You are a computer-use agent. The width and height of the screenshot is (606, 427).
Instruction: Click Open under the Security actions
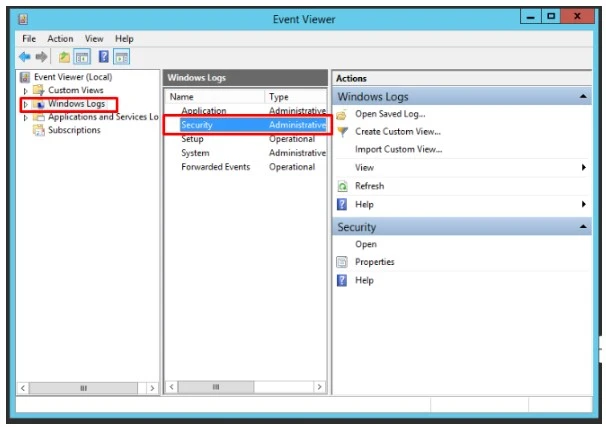click(x=365, y=244)
